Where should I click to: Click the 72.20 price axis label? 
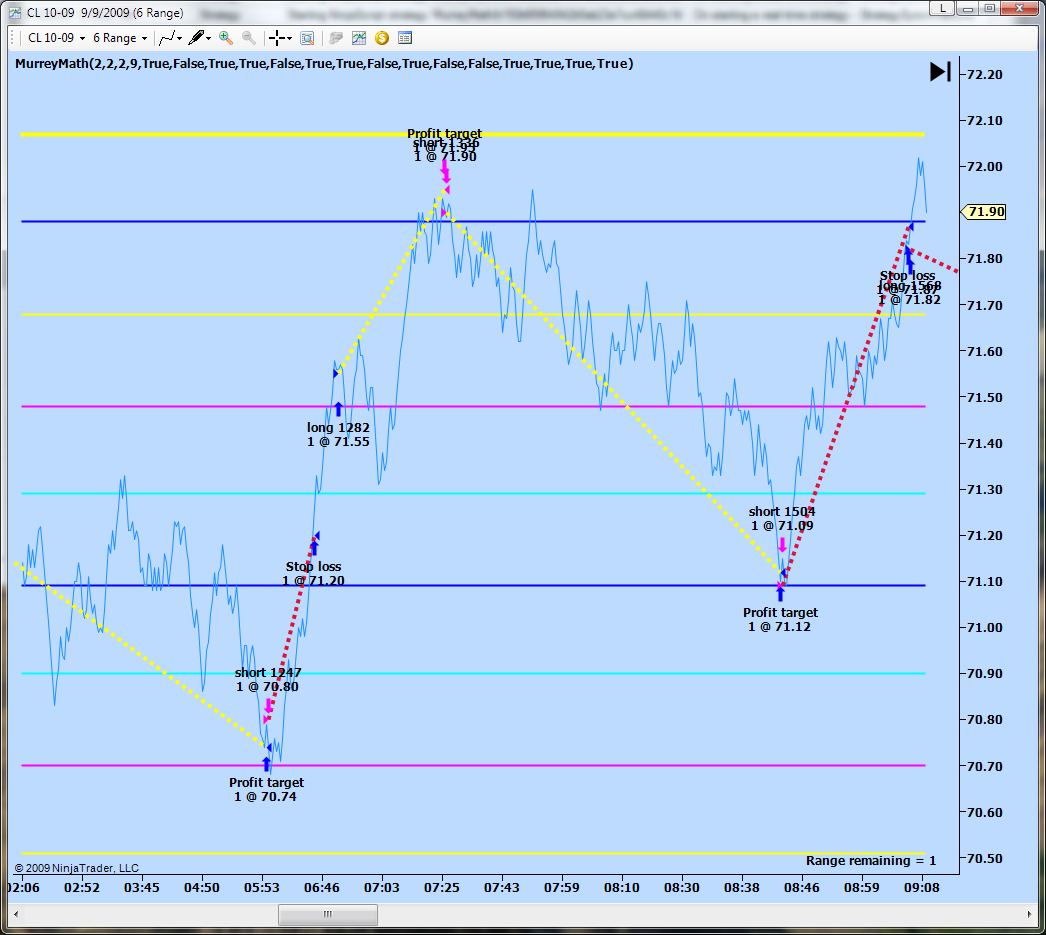click(985, 75)
